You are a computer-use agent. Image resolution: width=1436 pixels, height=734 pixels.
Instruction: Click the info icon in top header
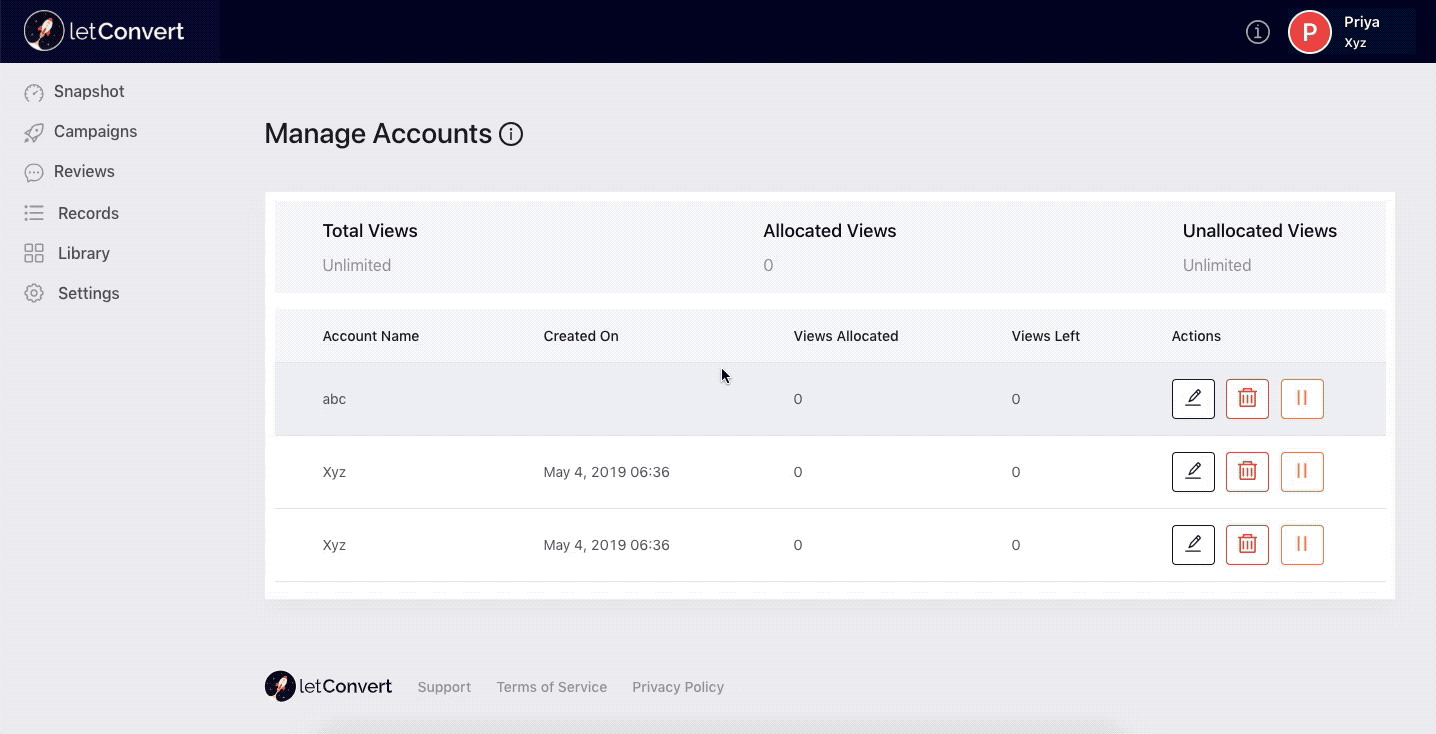pos(1257,32)
